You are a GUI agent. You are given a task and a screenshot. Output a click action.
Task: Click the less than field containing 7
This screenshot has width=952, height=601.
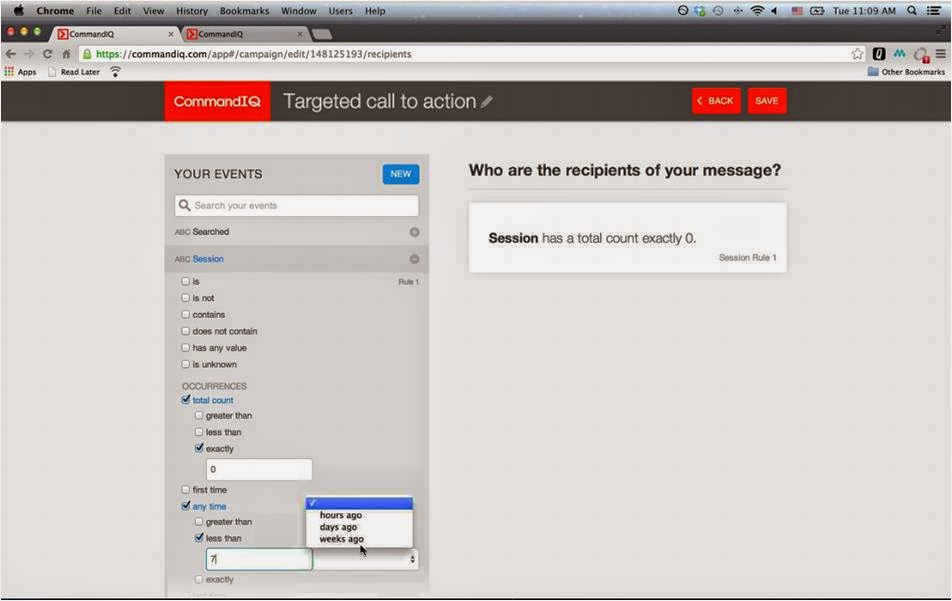click(x=259, y=559)
